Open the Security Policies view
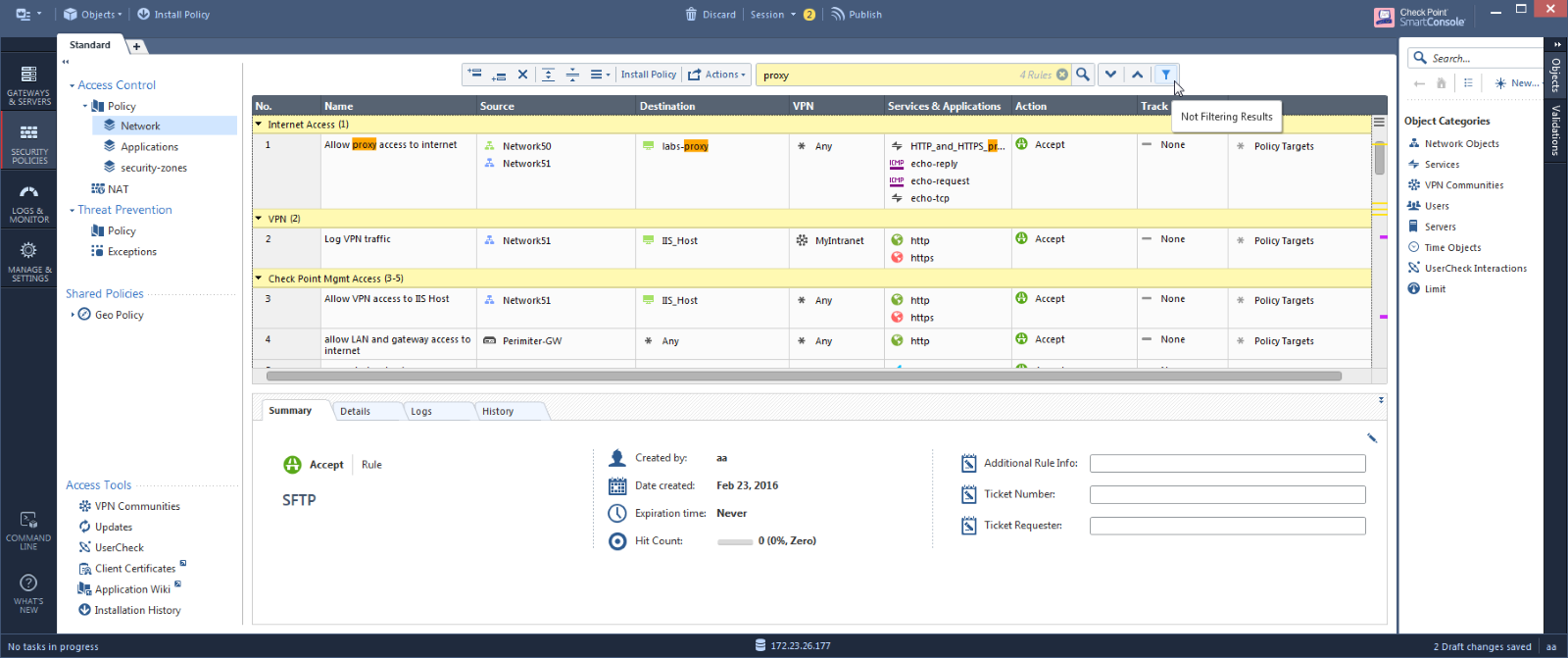The width and height of the screenshot is (1568, 658). pos(28,140)
